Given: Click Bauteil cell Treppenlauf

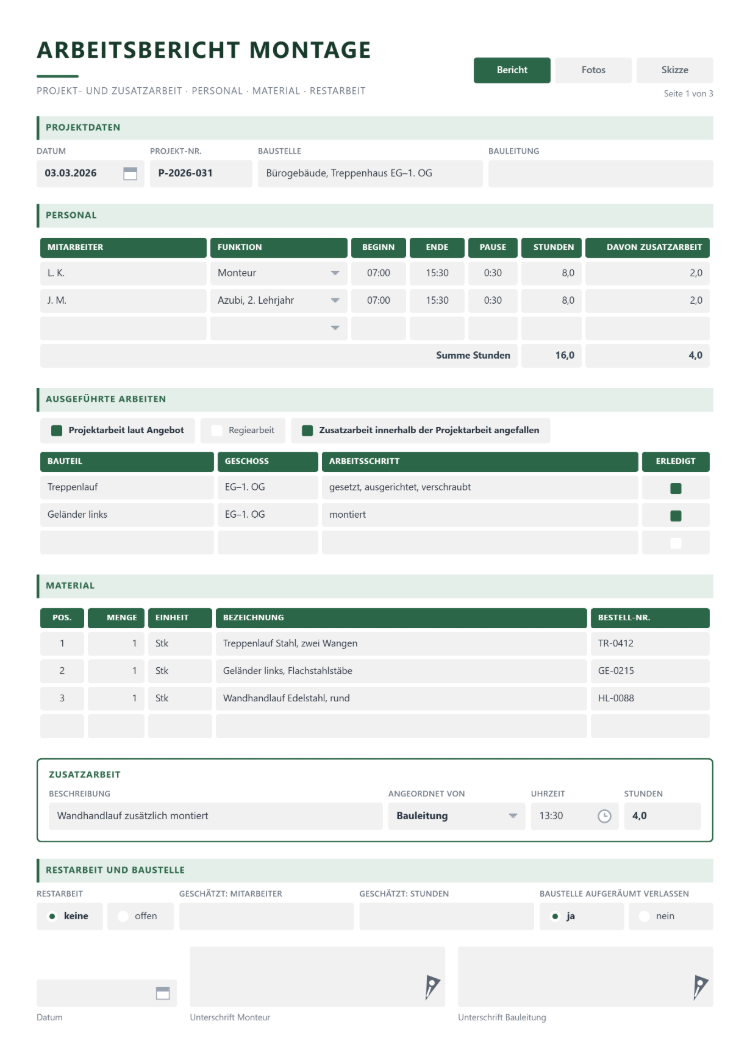Looking at the screenshot, I should tap(126, 487).
